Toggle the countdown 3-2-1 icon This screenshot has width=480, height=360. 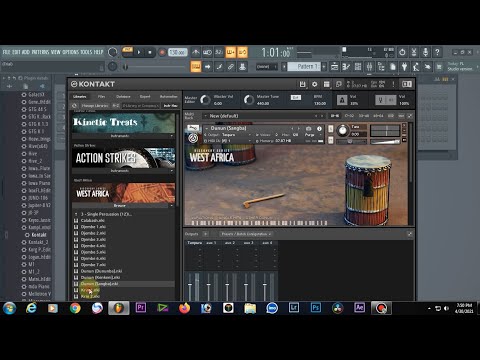coord(219,52)
